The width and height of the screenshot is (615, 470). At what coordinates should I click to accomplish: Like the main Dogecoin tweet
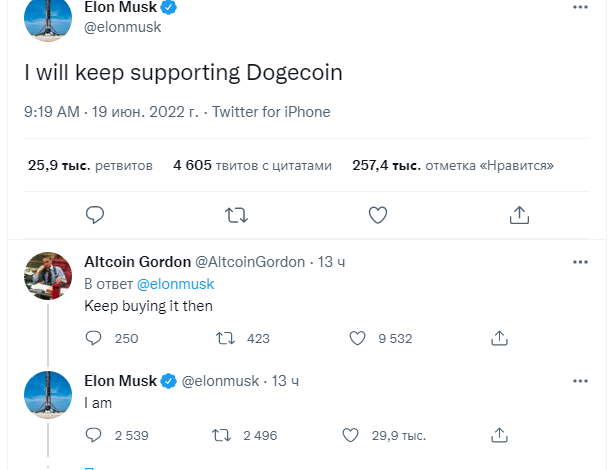pos(378,215)
